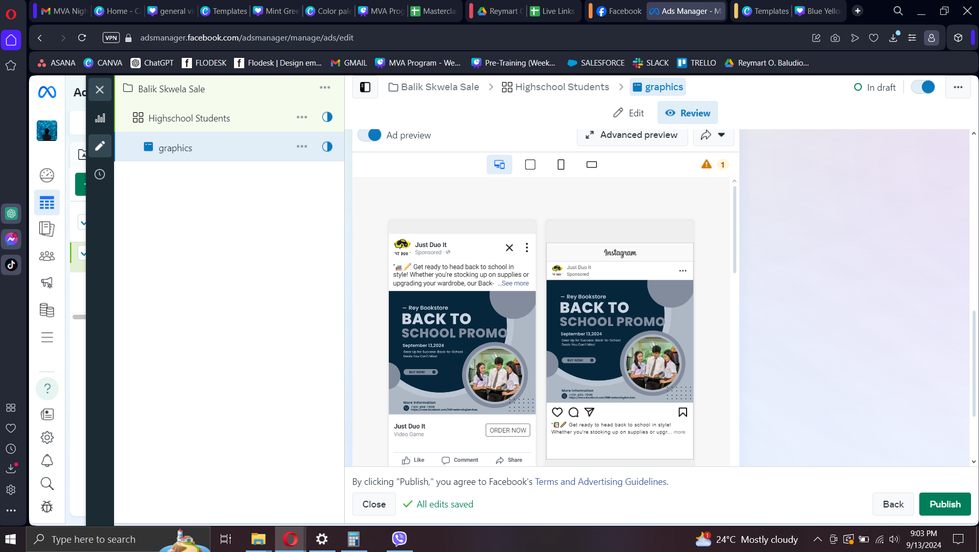Open the options menu for Highschool Students
Screen dimensions: 979x552
coord(302,117)
